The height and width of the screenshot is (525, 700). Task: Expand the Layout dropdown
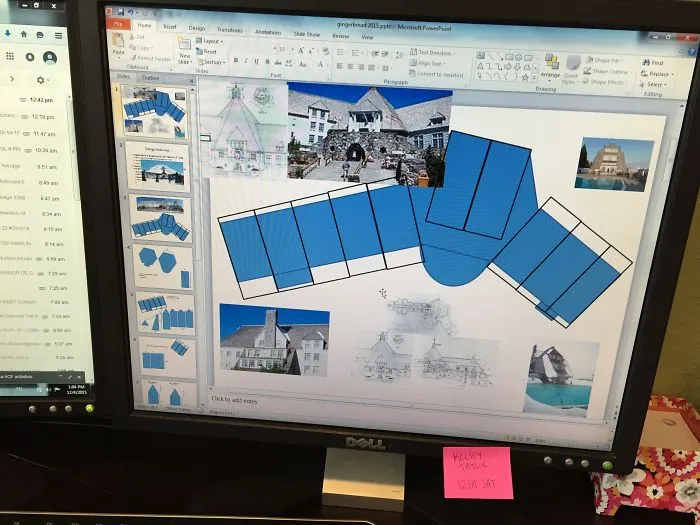pyautogui.click(x=209, y=41)
